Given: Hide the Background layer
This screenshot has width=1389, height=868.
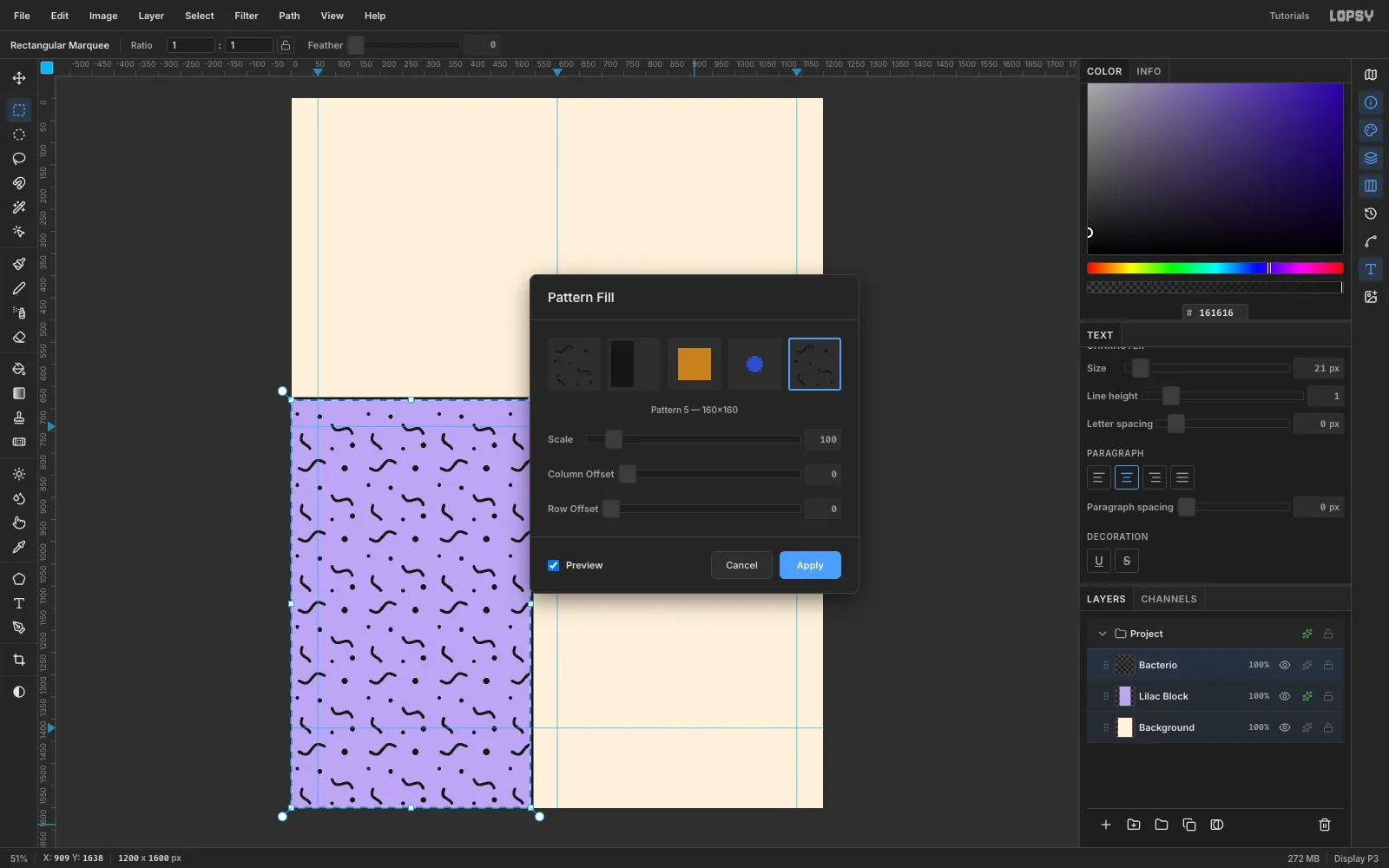Looking at the screenshot, I should click(1285, 727).
